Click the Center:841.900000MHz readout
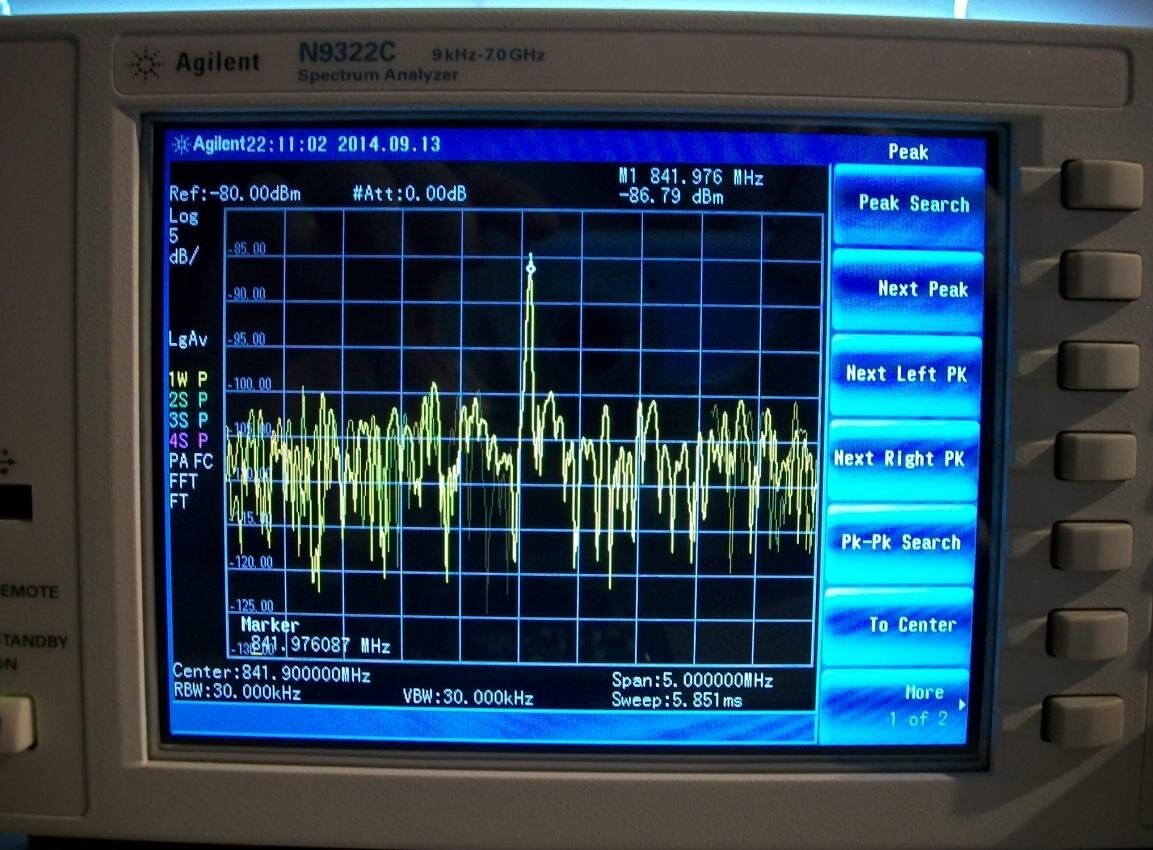This screenshot has height=850, width=1153. pos(271,674)
